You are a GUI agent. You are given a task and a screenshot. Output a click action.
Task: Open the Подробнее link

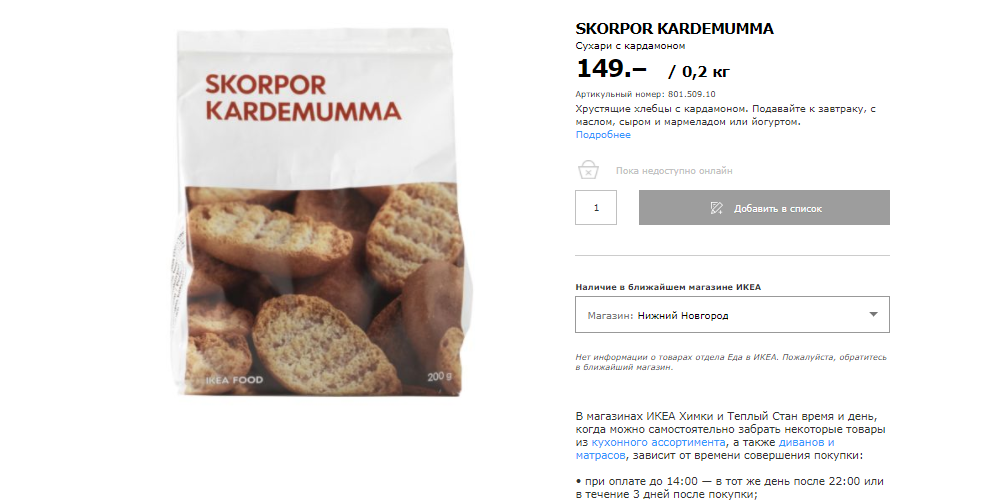(603, 135)
